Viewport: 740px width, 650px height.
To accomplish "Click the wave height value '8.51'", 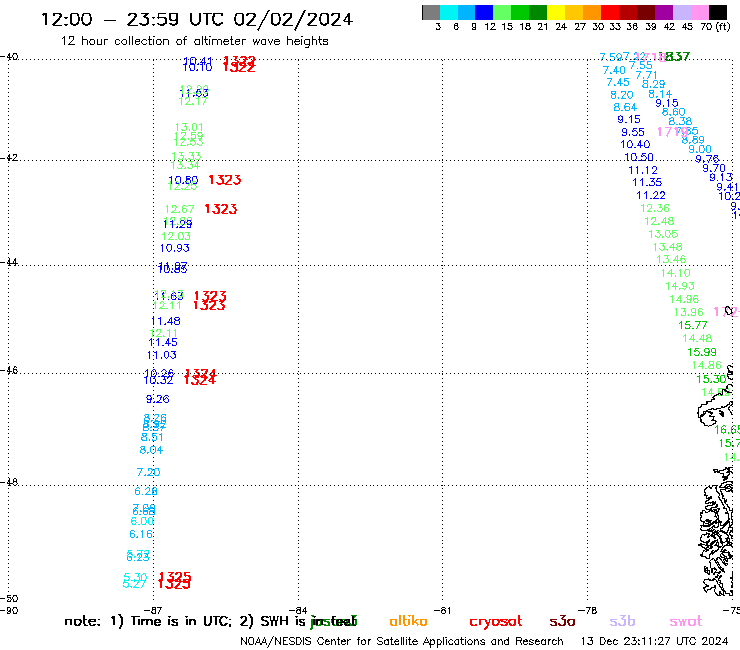I will [152, 438].
